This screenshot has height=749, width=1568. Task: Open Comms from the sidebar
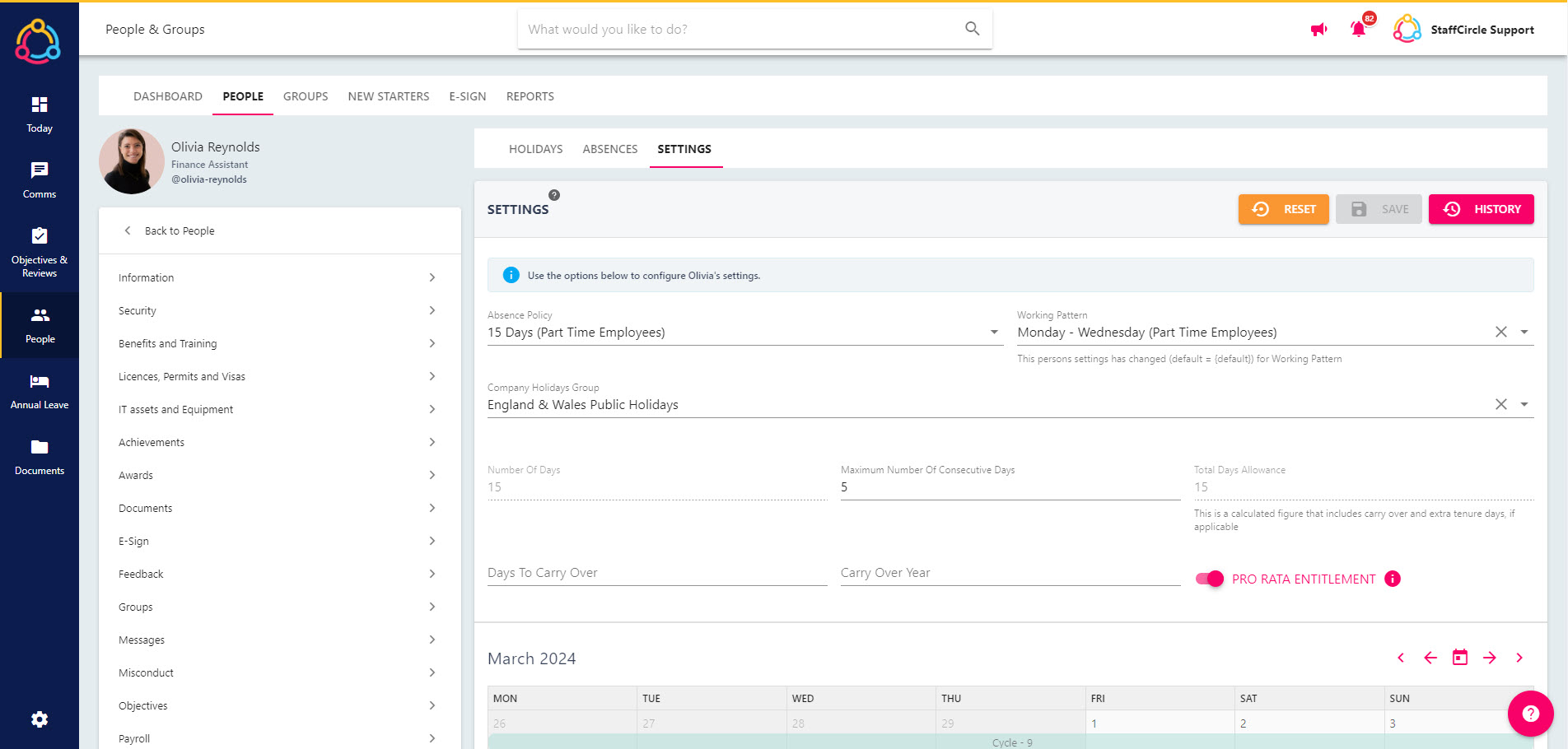[x=40, y=180]
